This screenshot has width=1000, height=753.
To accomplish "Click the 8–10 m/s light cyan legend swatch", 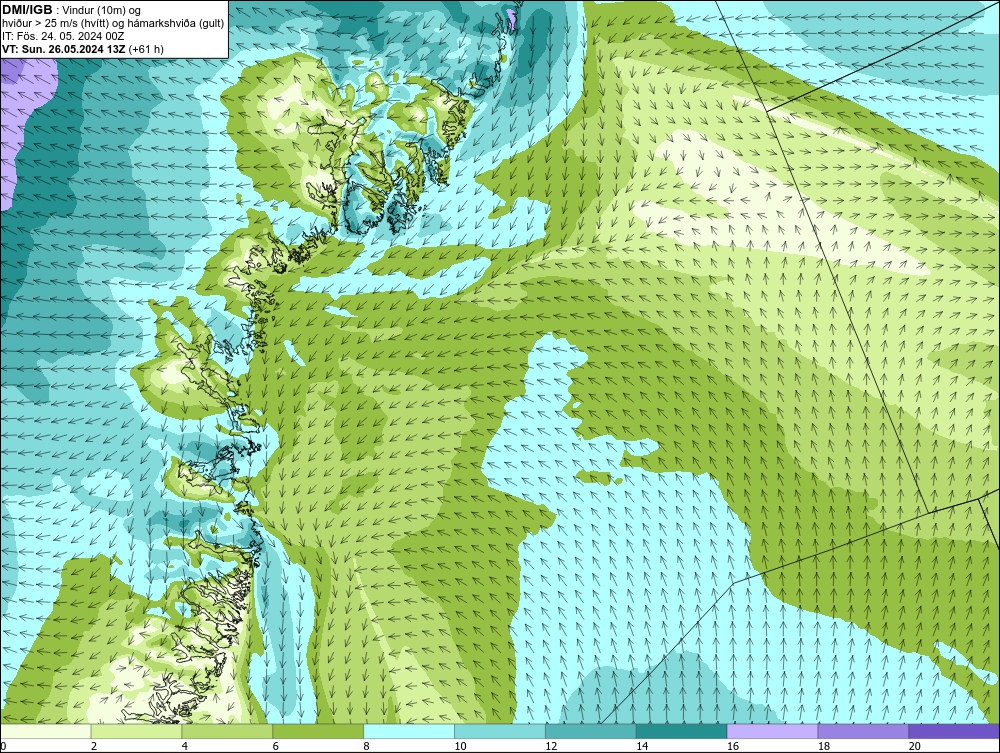I will (x=409, y=731).
